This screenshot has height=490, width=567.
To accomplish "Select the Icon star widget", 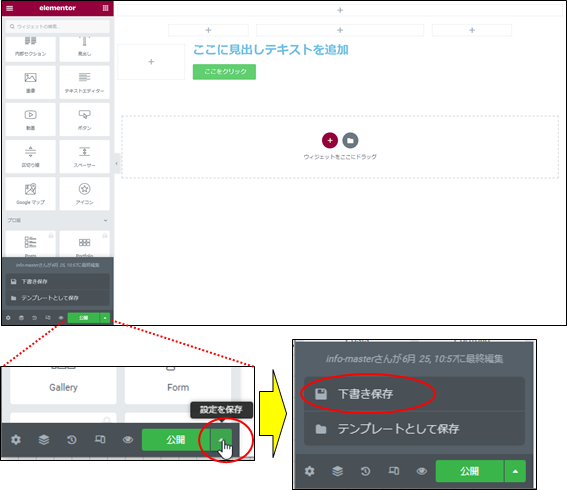I will (x=84, y=193).
